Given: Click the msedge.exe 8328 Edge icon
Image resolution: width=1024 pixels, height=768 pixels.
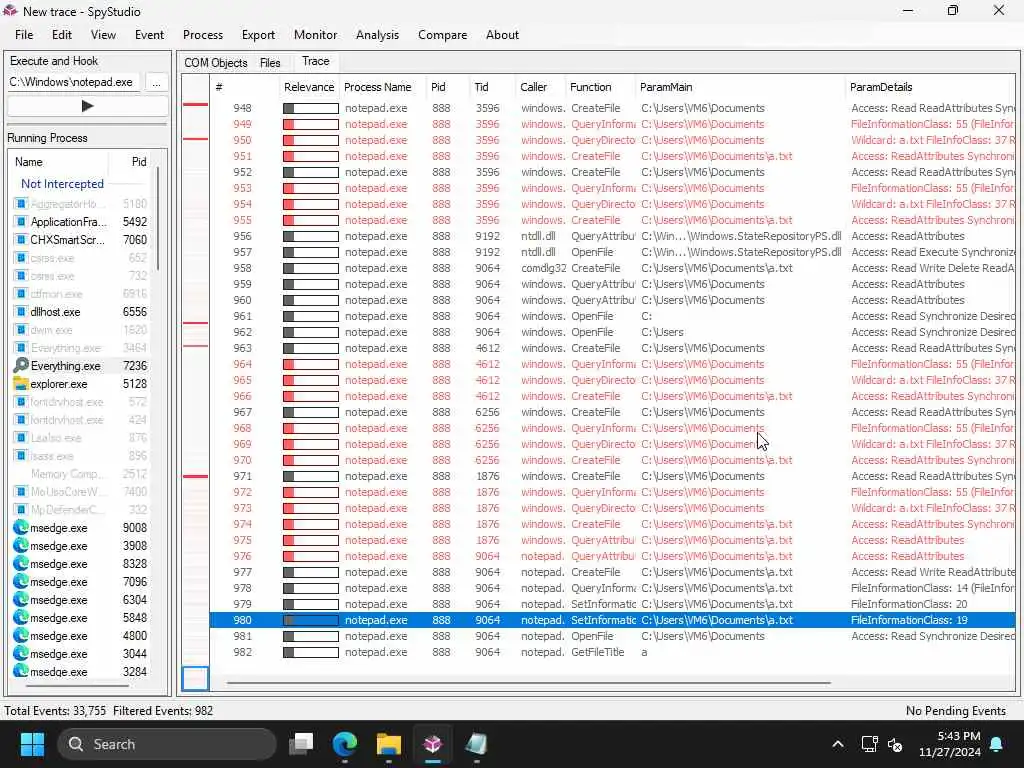Looking at the screenshot, I should pyautogui.click(x=21, y=564).
